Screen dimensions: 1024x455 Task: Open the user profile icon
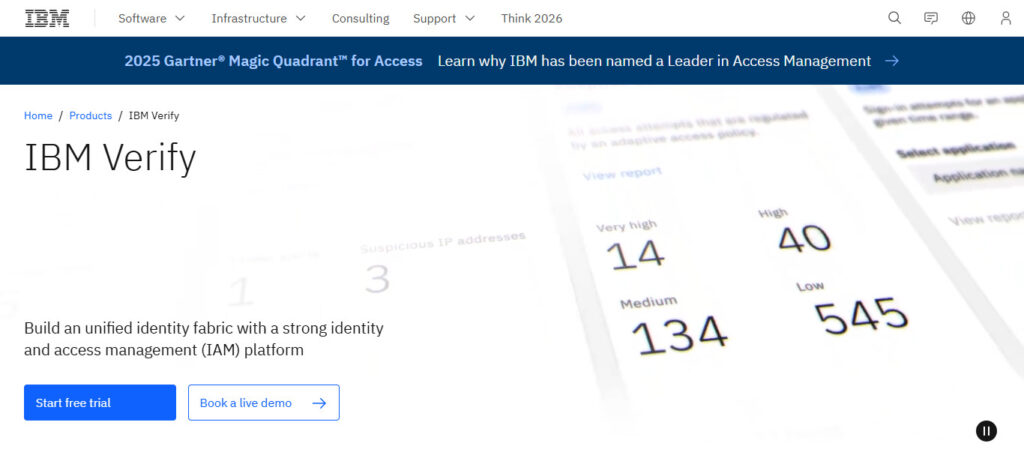[x=1006, y=18]
